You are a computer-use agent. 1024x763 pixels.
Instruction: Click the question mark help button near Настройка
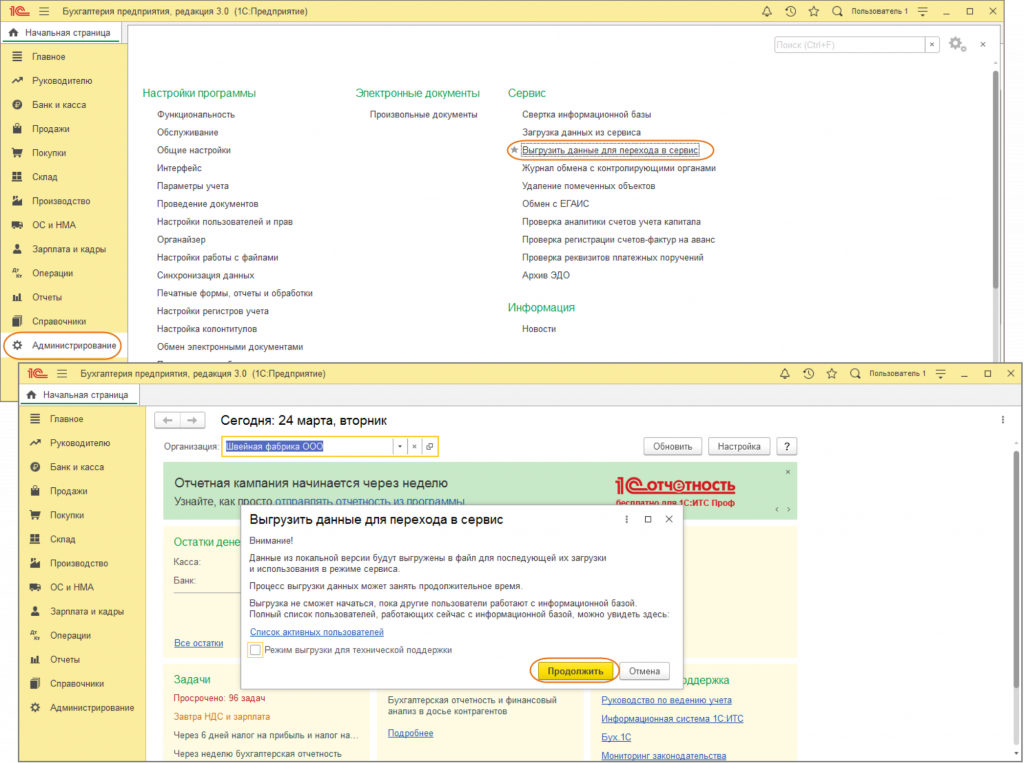point(786,446)
